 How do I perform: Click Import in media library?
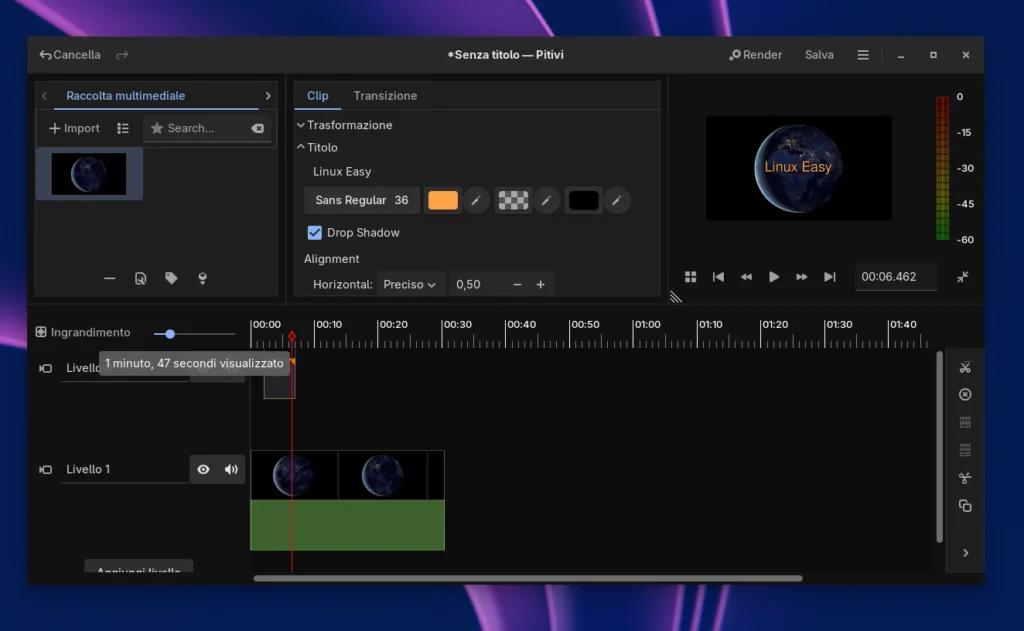point(74,128)
